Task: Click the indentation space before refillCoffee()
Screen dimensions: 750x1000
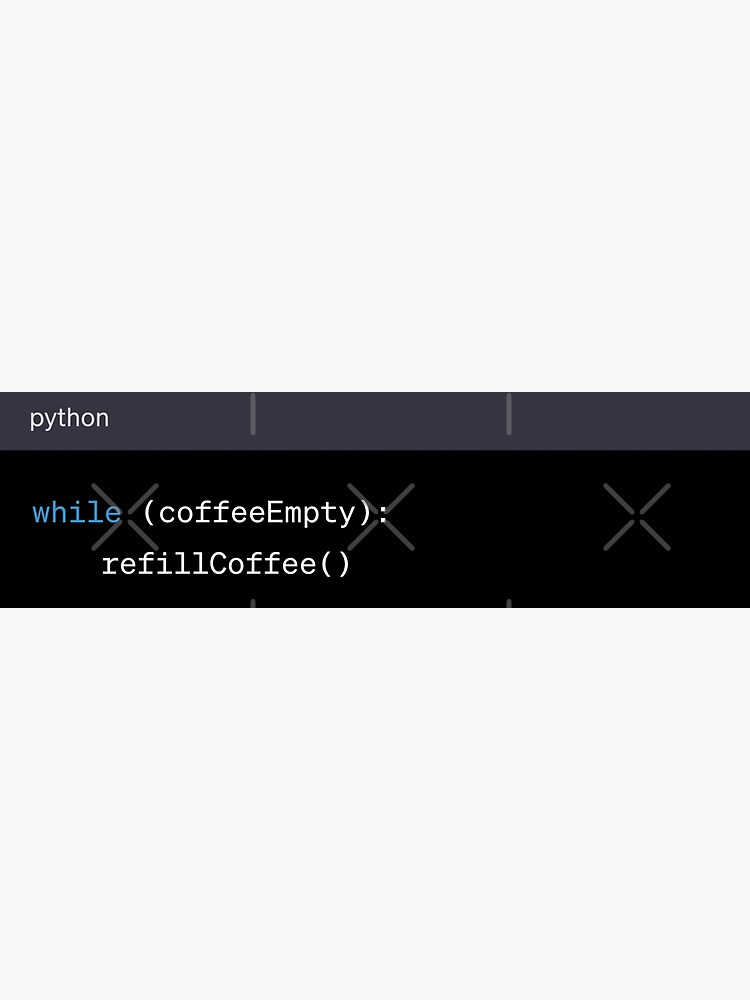Action: 66,564
